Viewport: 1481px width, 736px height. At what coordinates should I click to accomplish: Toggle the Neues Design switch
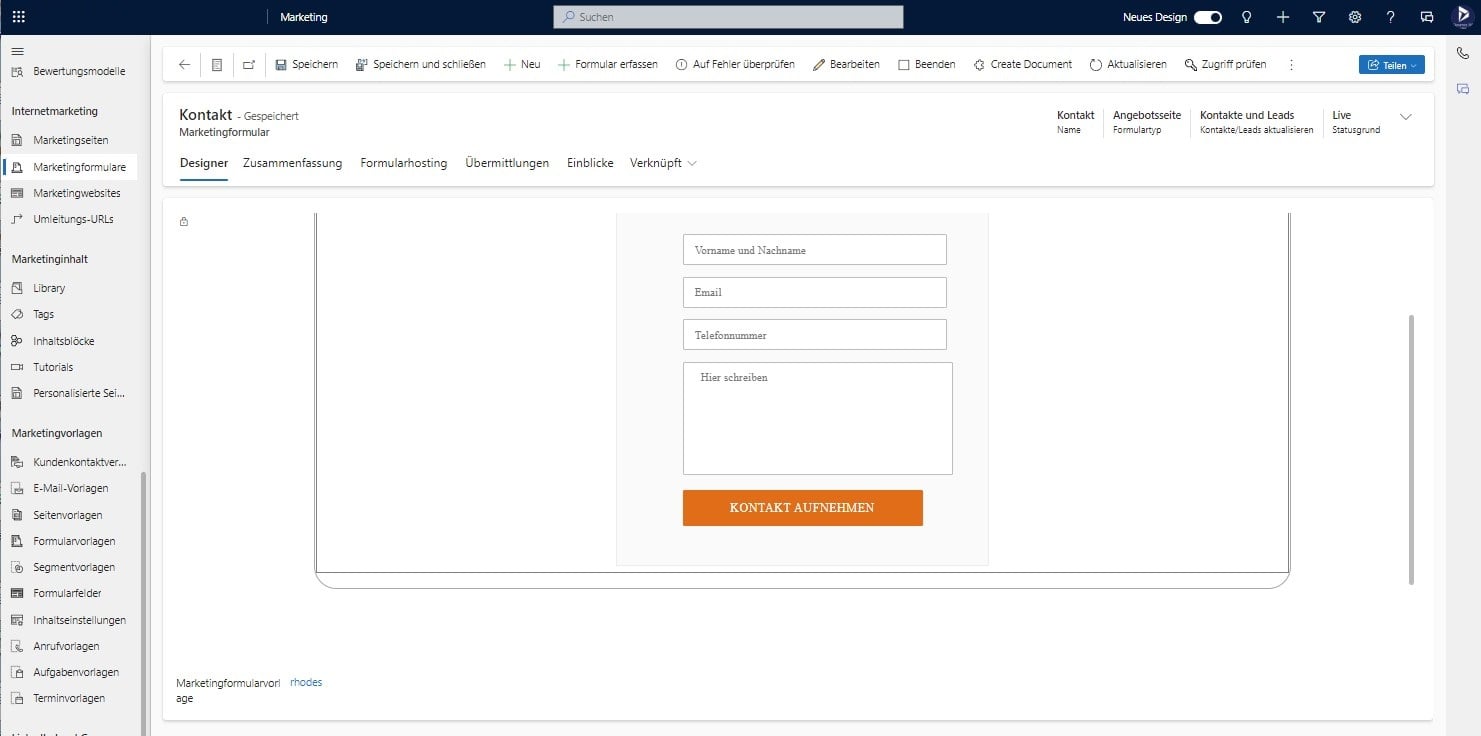tap(1207, 17)
